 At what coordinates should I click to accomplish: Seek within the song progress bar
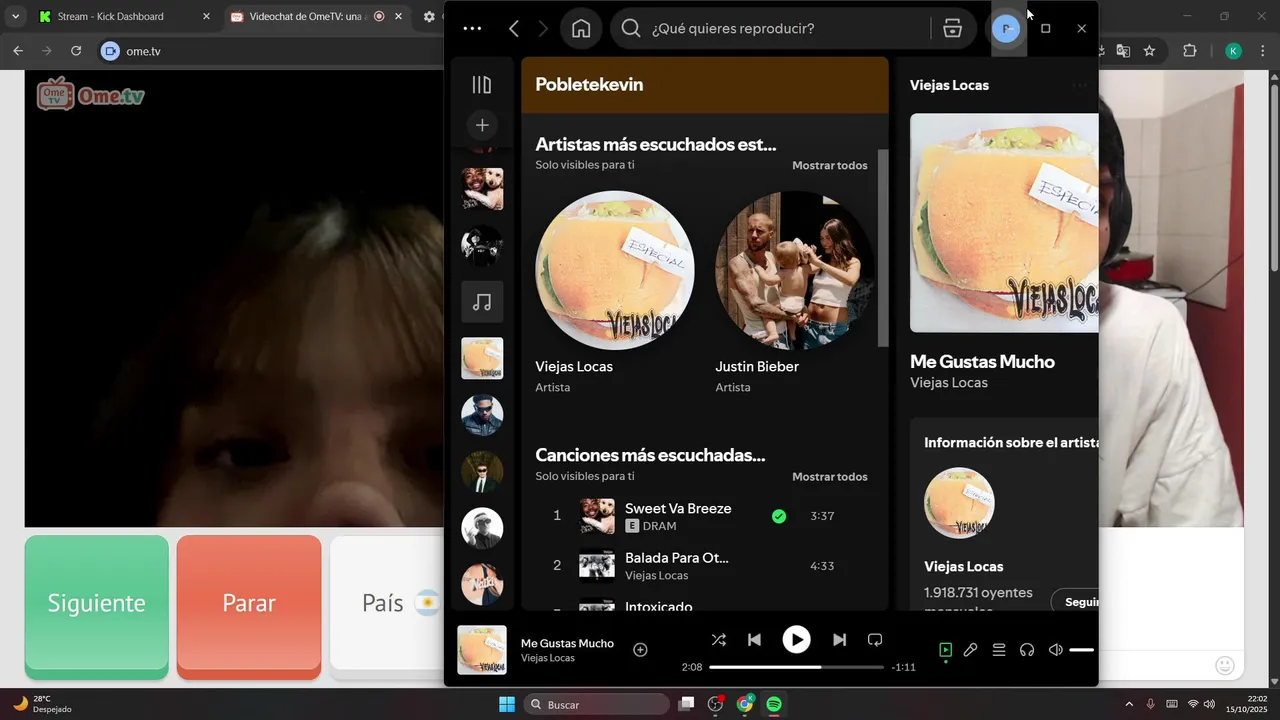(796, 667)
